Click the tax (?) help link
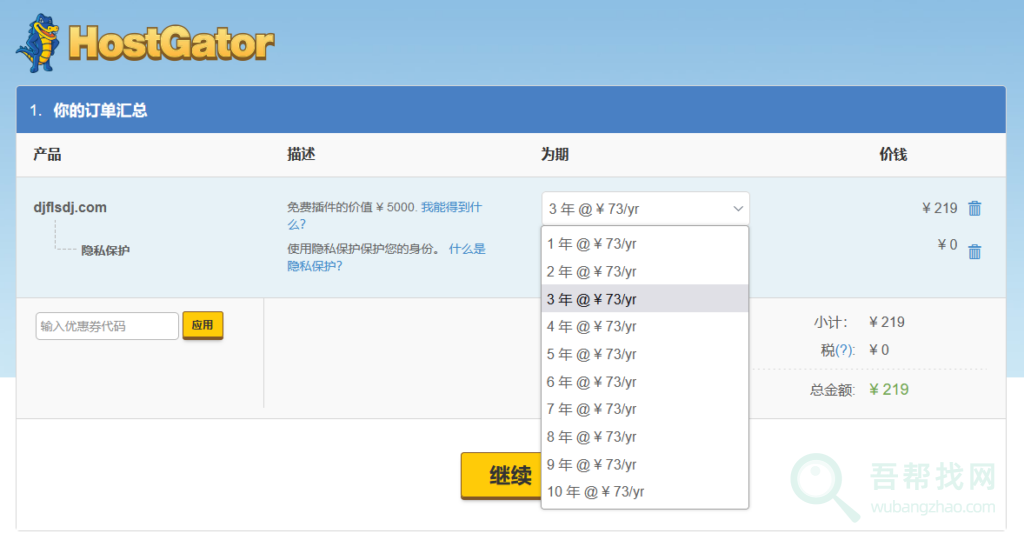The image size is (1024, 540). [x=845, y=350]
